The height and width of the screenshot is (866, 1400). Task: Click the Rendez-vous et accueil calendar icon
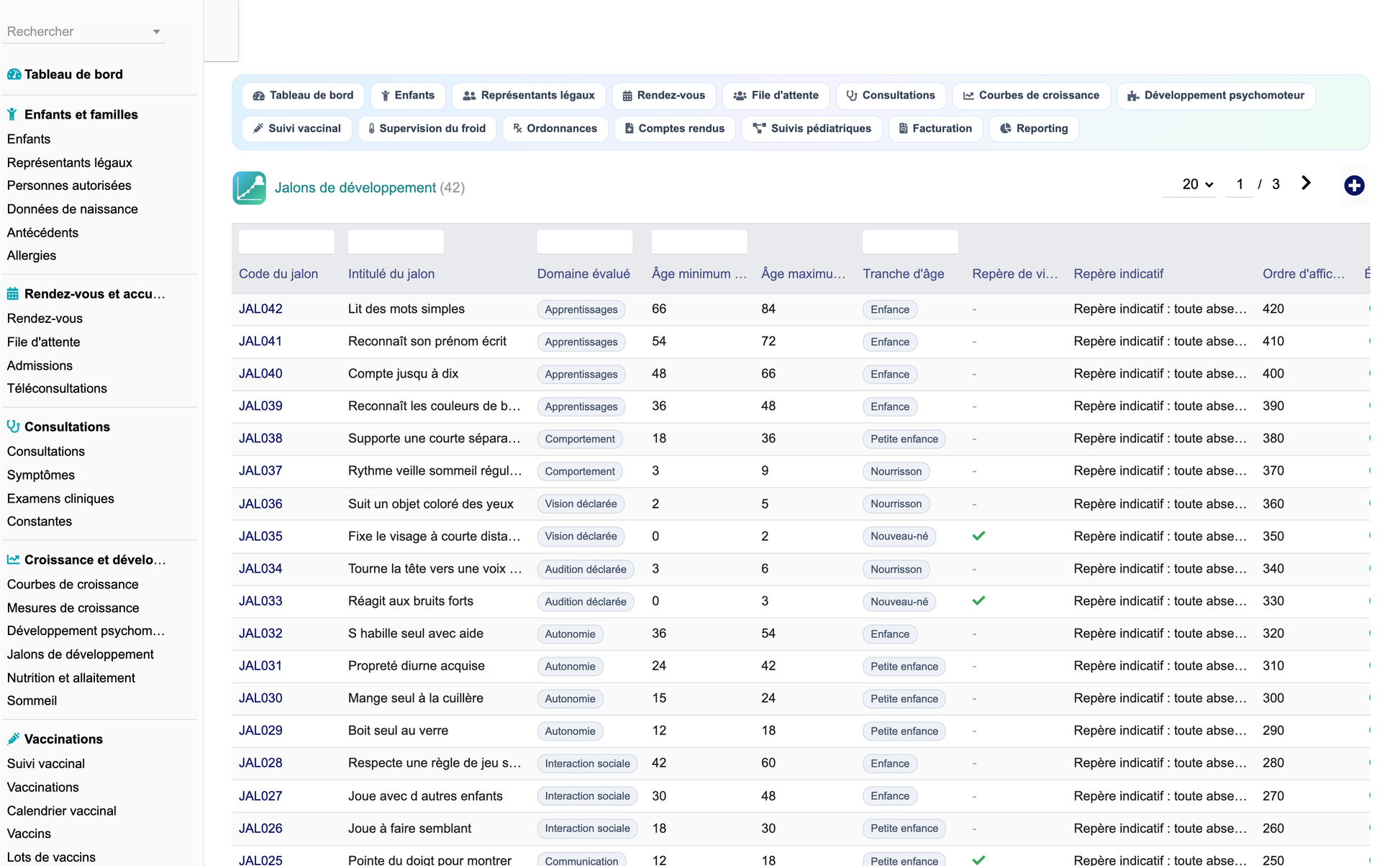(x=13, y=293)
